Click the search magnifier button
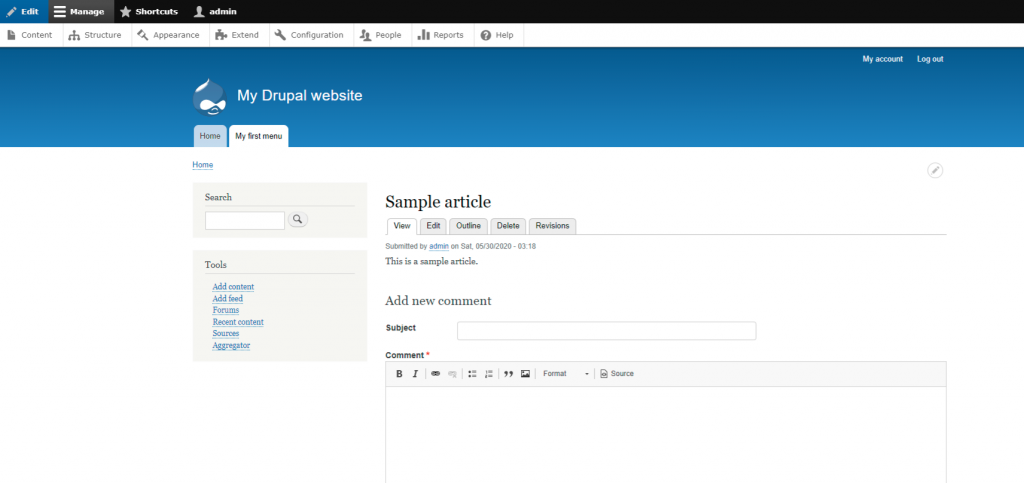 tap(298, 220)
